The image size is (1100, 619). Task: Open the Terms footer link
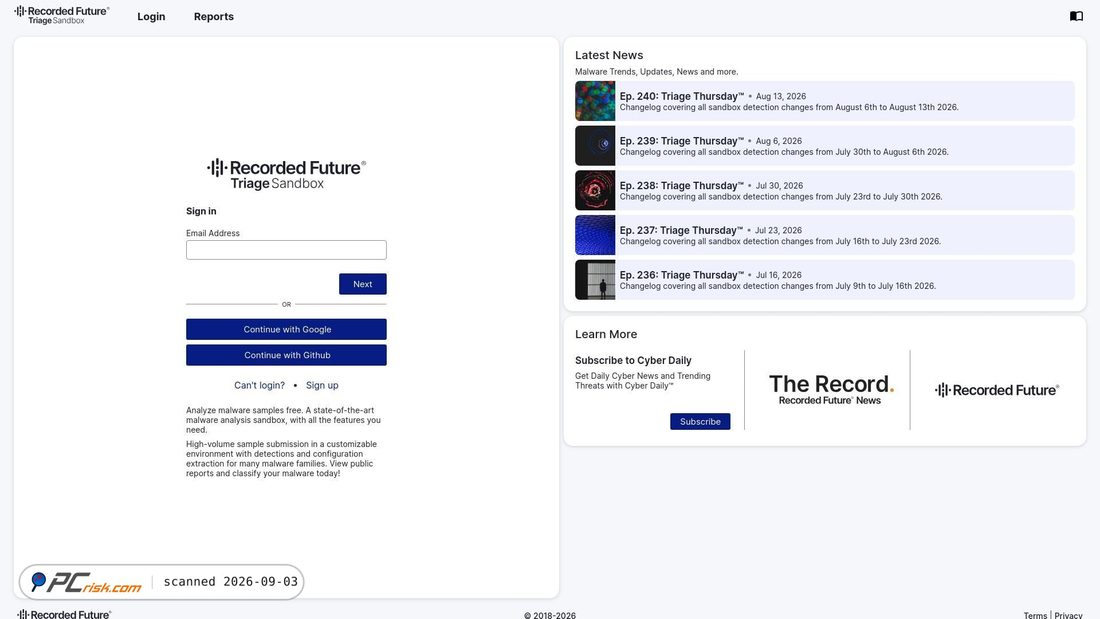tap(1035, 615)
